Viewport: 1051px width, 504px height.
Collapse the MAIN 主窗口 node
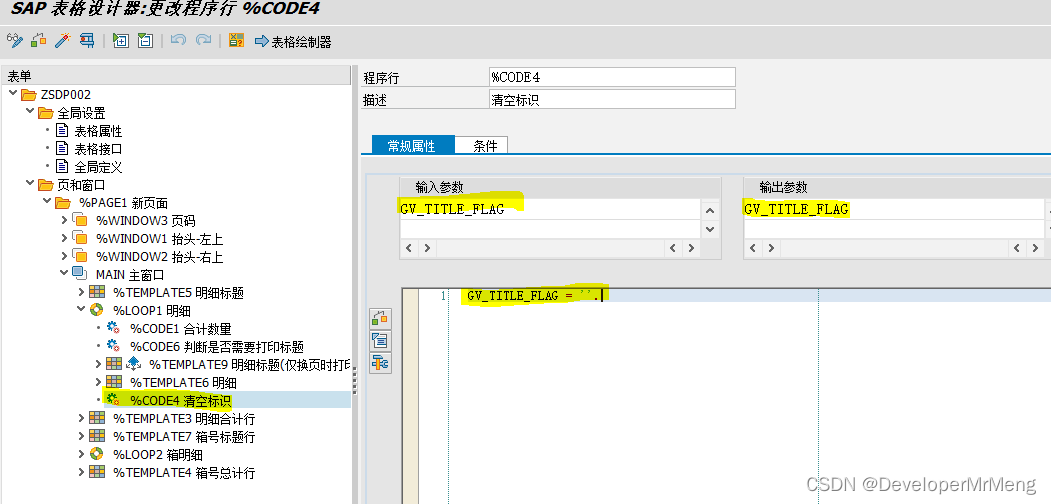[x=64, y=273]
